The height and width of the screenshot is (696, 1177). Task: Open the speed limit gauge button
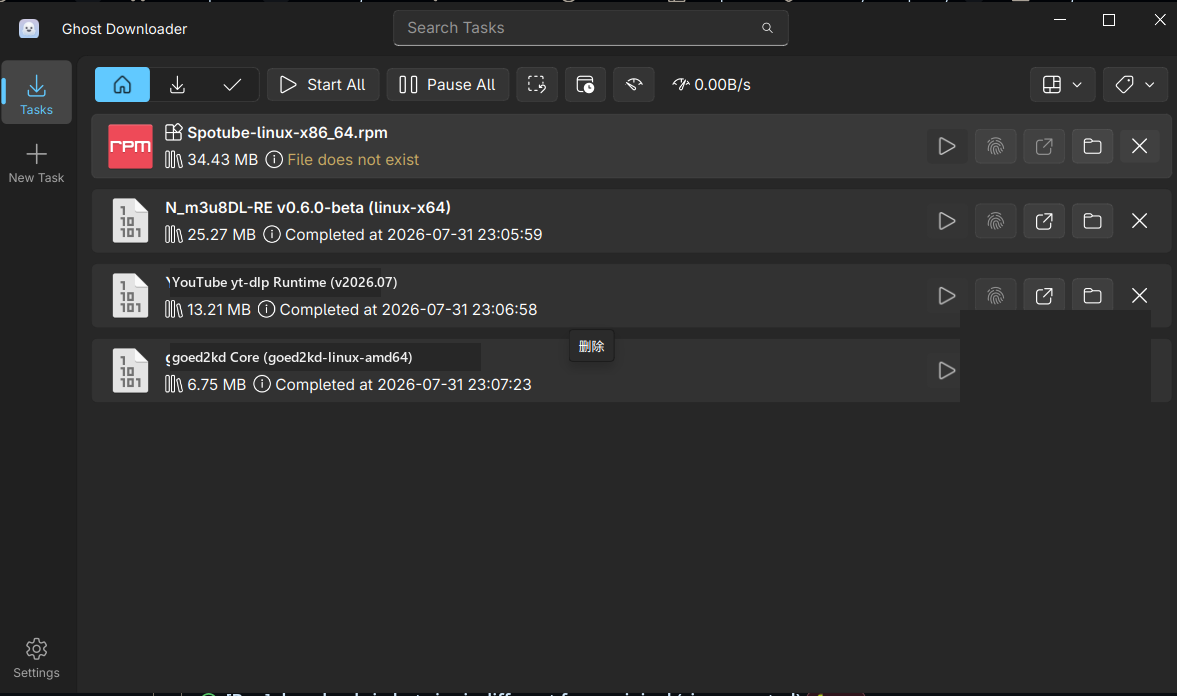634,85
